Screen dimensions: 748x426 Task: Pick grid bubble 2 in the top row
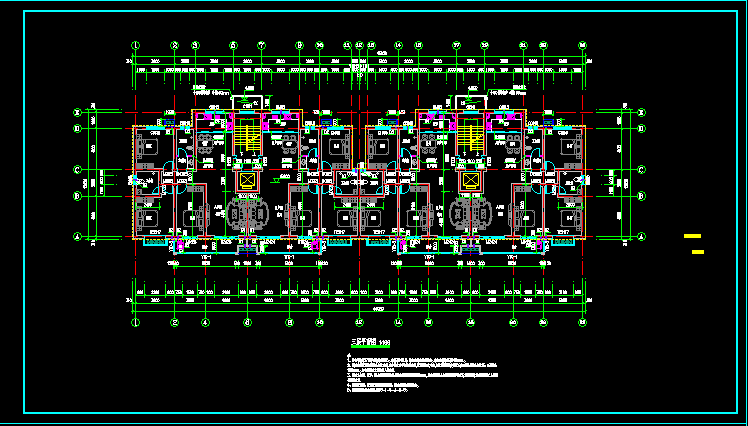(175, 46)
